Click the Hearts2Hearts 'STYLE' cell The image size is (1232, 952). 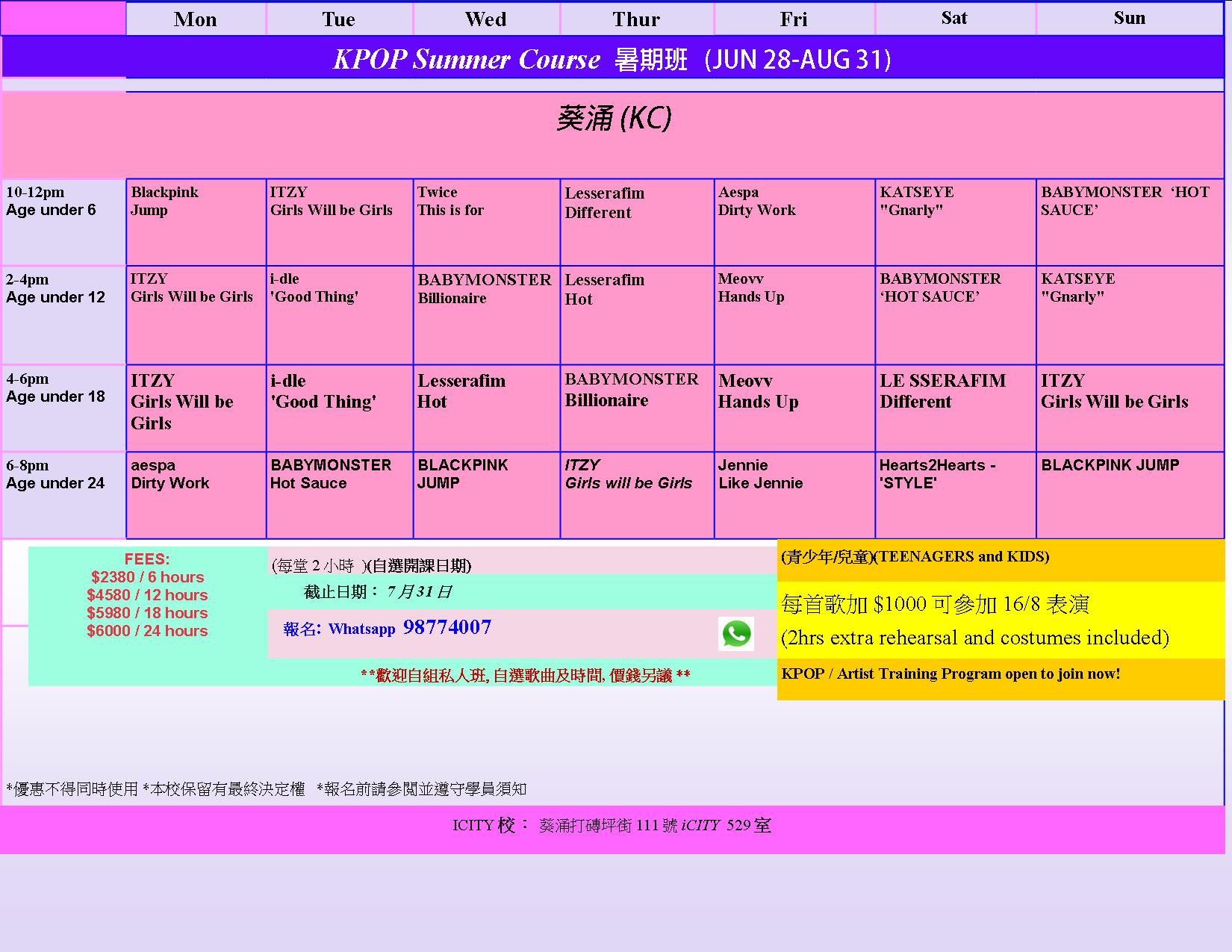point(956,494)
